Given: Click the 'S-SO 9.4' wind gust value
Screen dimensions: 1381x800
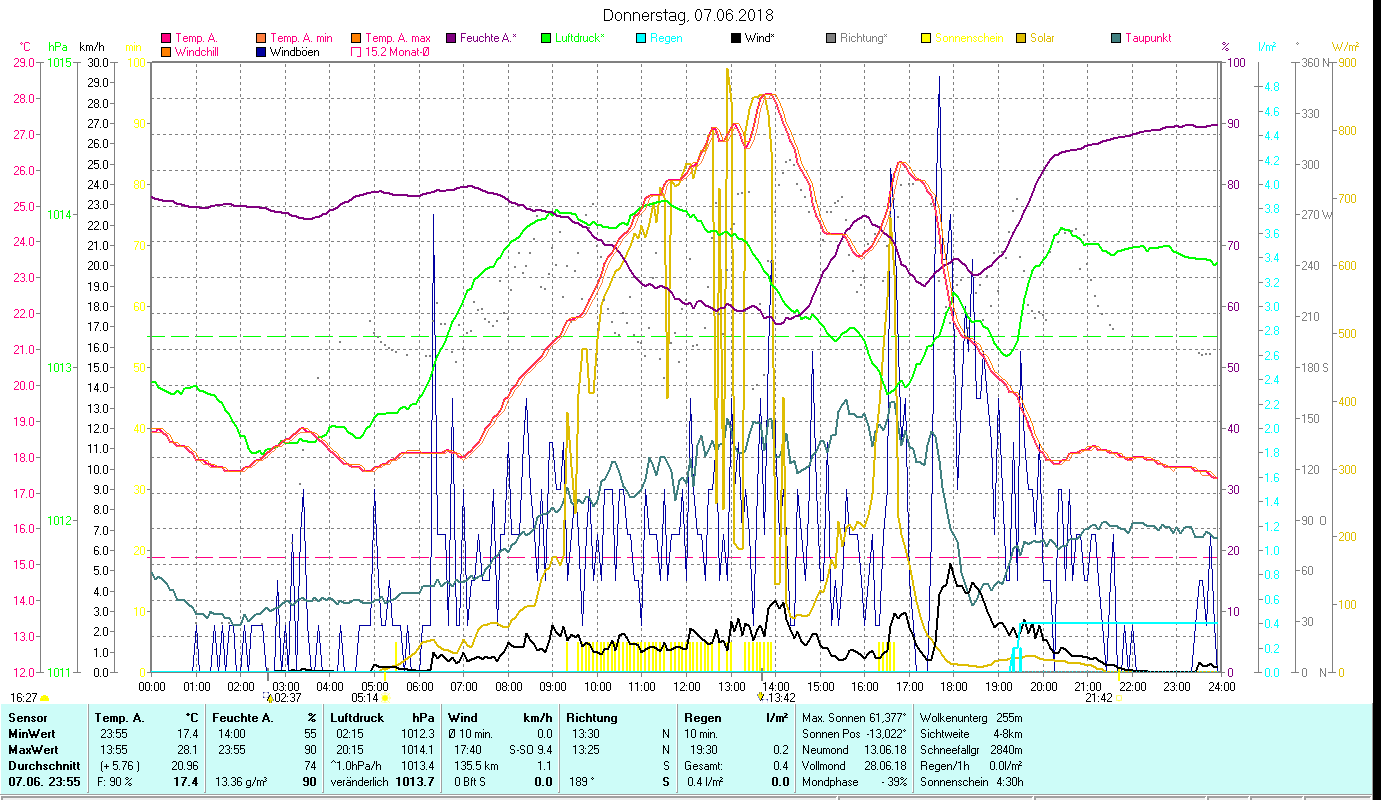Looking at the screenshot, I should 531,750.
